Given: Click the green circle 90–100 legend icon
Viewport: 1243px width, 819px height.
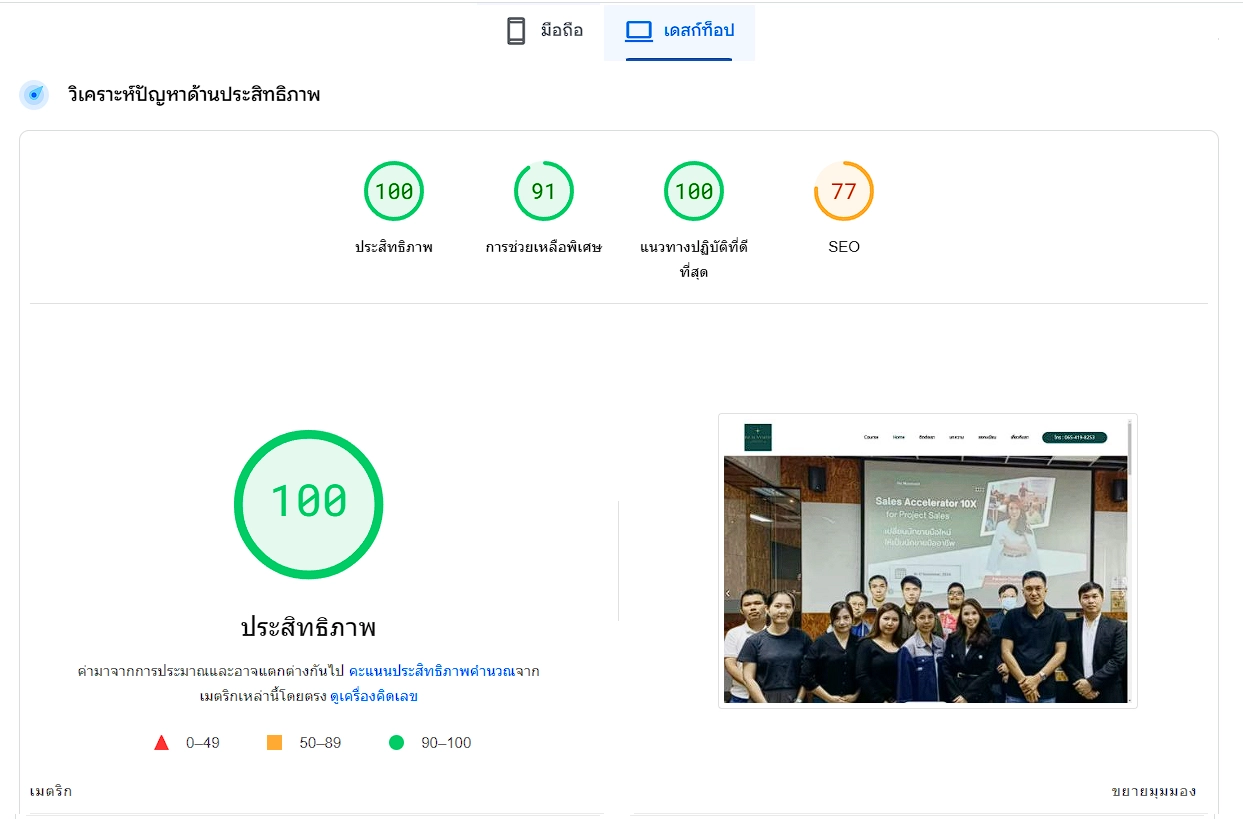Looking at the screenshot, I should 396,743.
